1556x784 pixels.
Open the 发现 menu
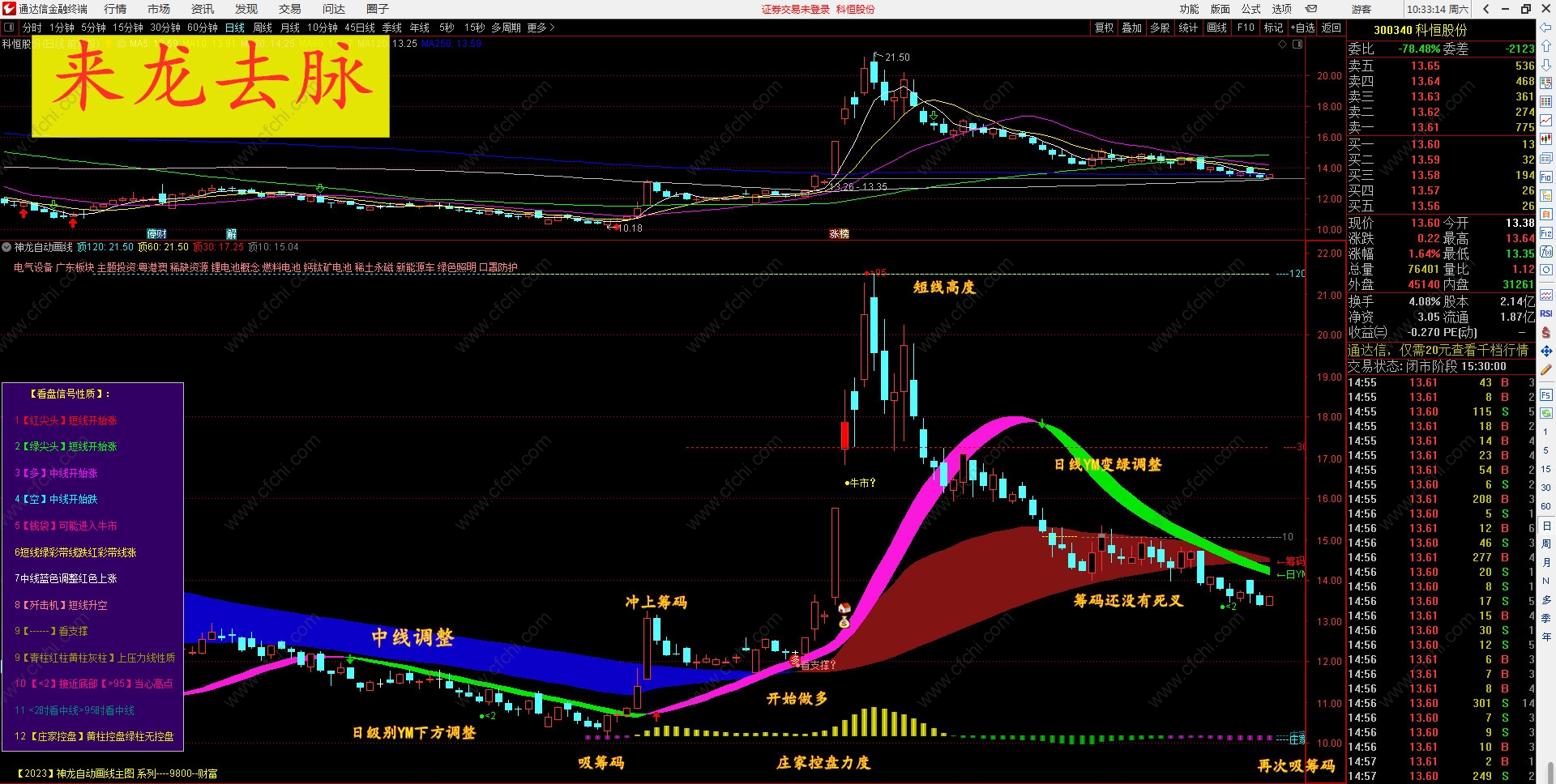point(246,9)
